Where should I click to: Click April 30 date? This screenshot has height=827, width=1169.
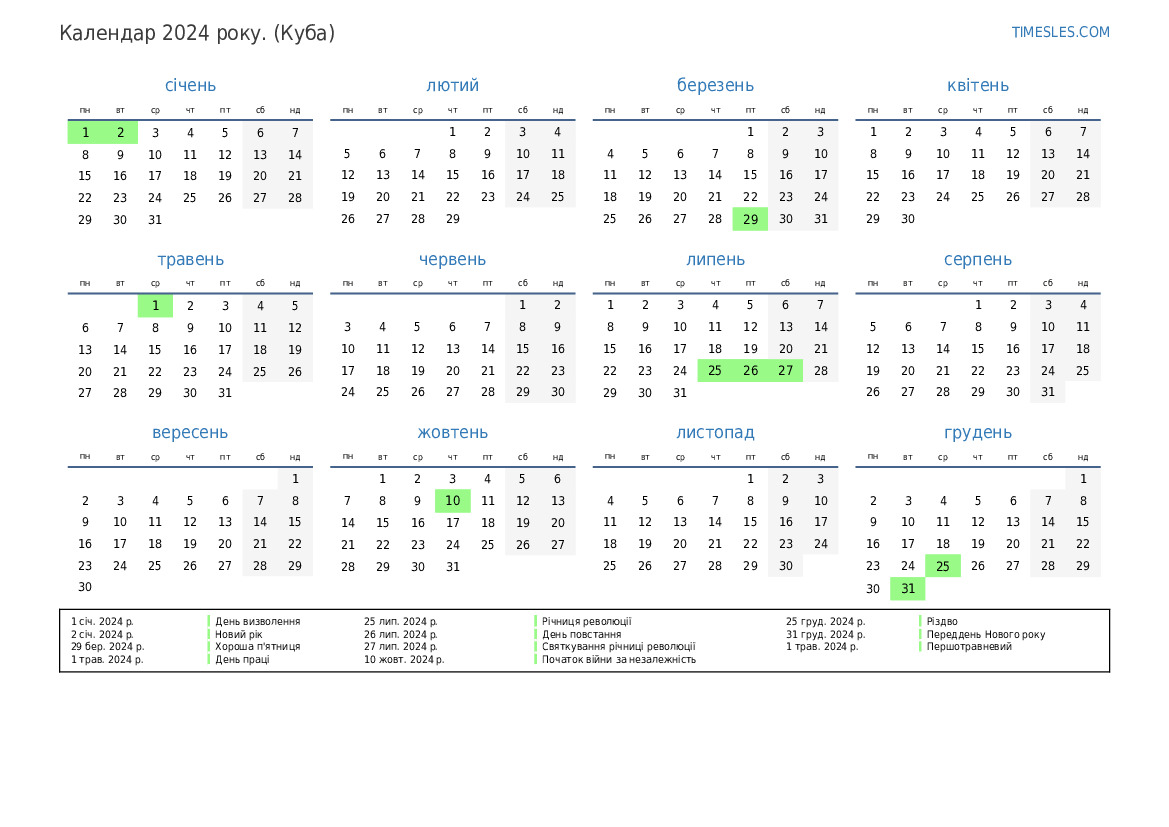[907, 219]
